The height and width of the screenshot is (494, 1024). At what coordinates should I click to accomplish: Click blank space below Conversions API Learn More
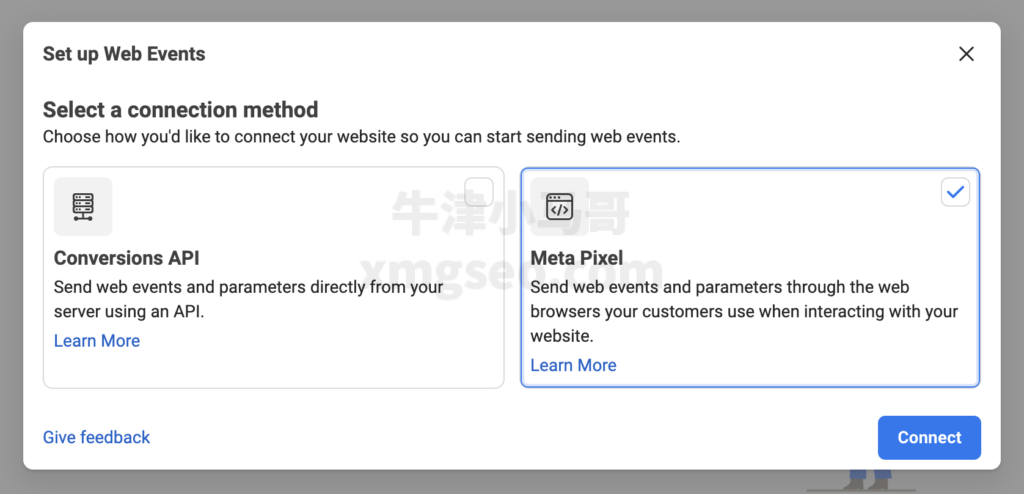(274, 369)
